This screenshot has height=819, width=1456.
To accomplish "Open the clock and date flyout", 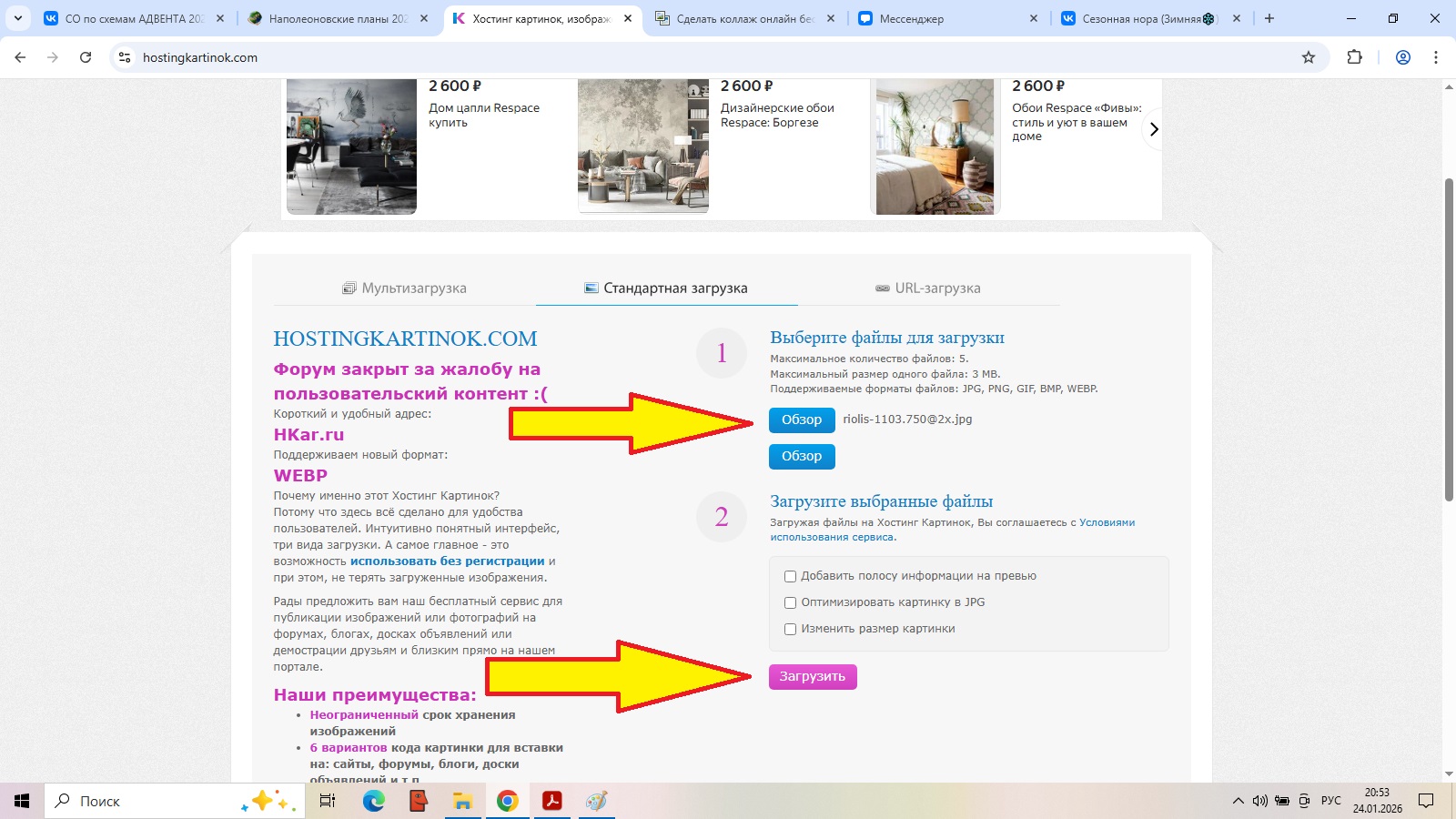I will click(x=1377, y=801).
